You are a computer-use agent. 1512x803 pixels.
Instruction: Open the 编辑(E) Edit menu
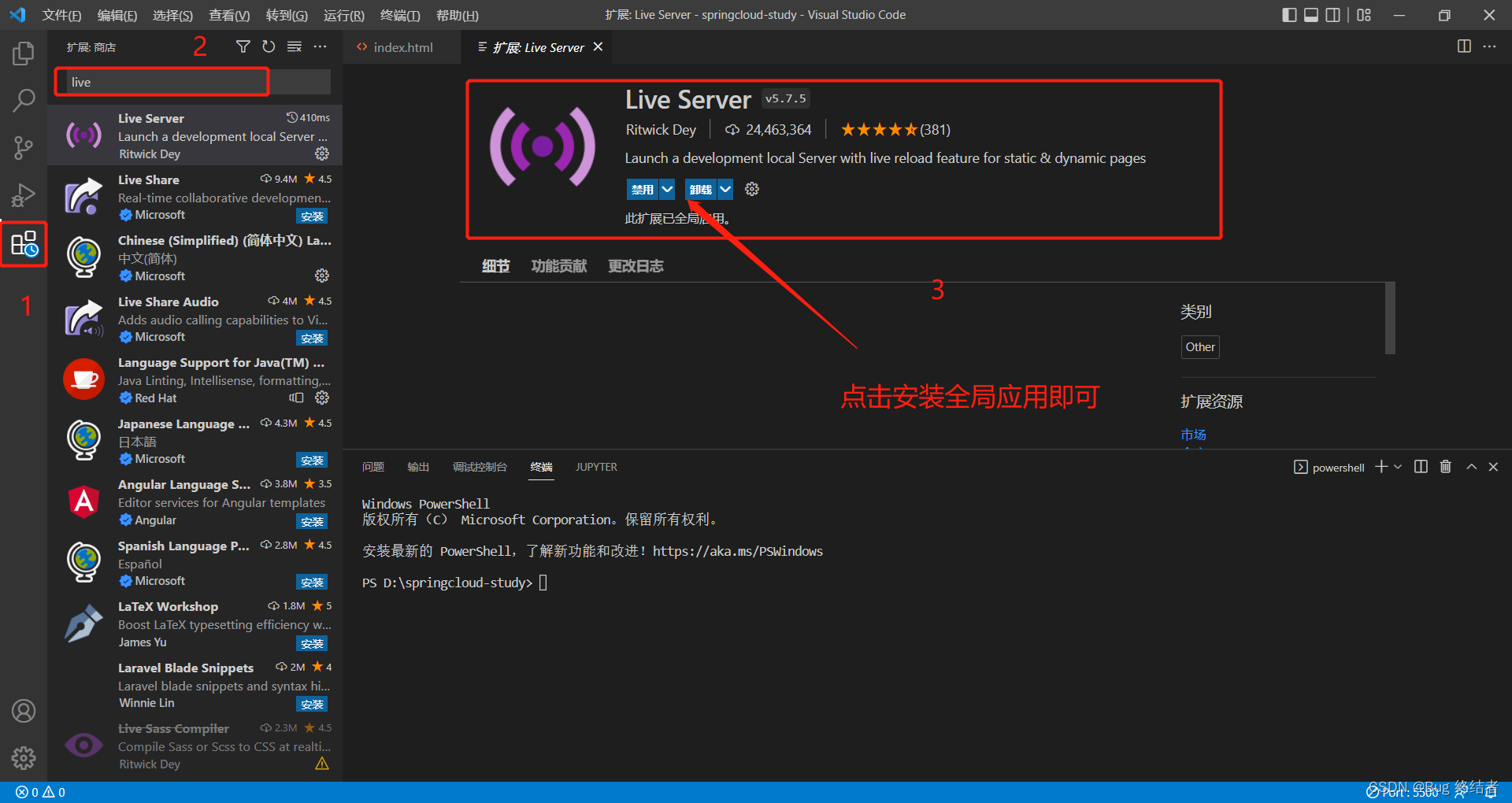coord(117,15)
